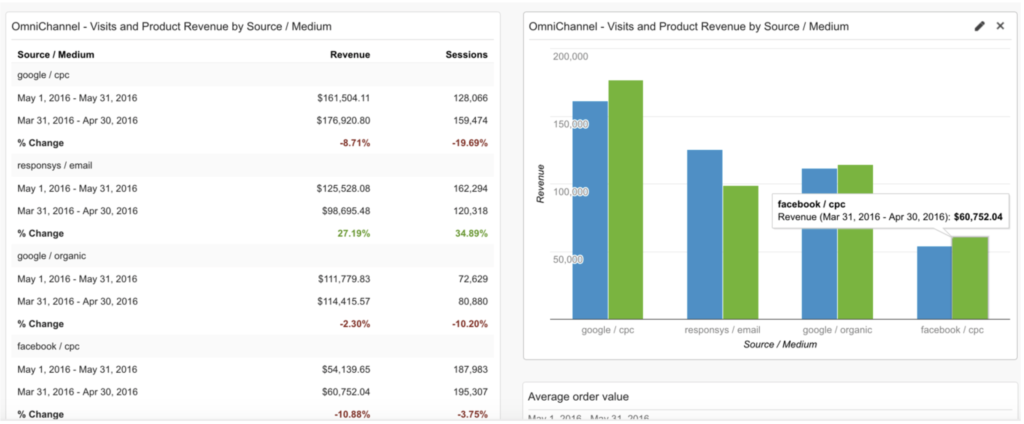Click the blue facebook / cpc bar
Viewport: 1024px width, 424px height.
pos(934,283)
